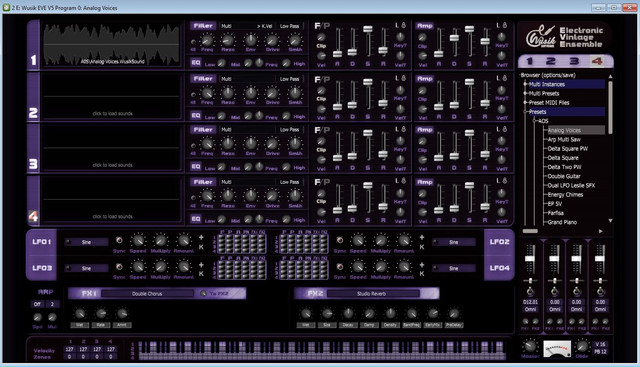Viewport: 640px width, 367px height.
Task: Click the LFO1 plus icon
Action: [201, 237]
